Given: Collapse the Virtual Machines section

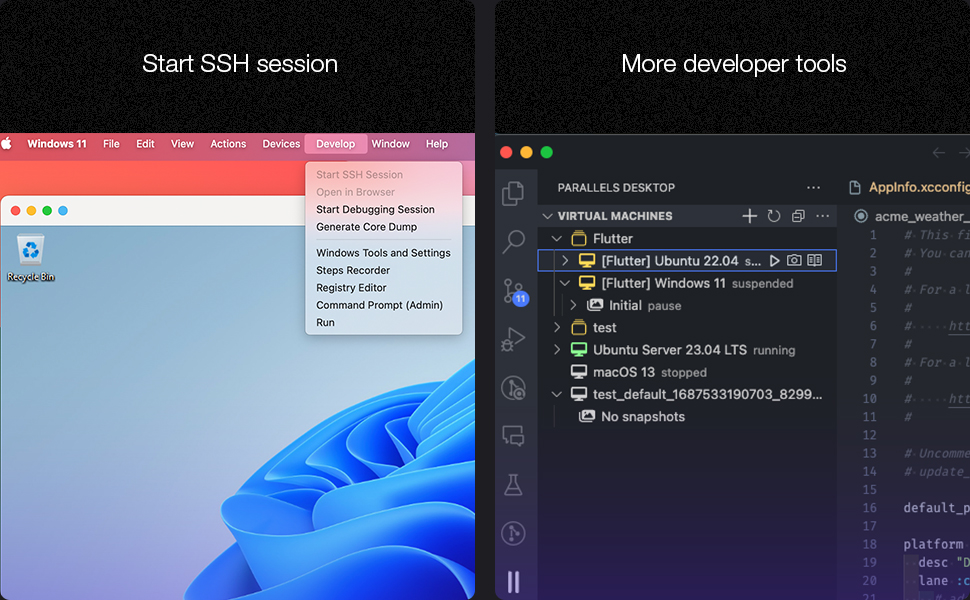Looking at the screenshot, I should point(547,216).
